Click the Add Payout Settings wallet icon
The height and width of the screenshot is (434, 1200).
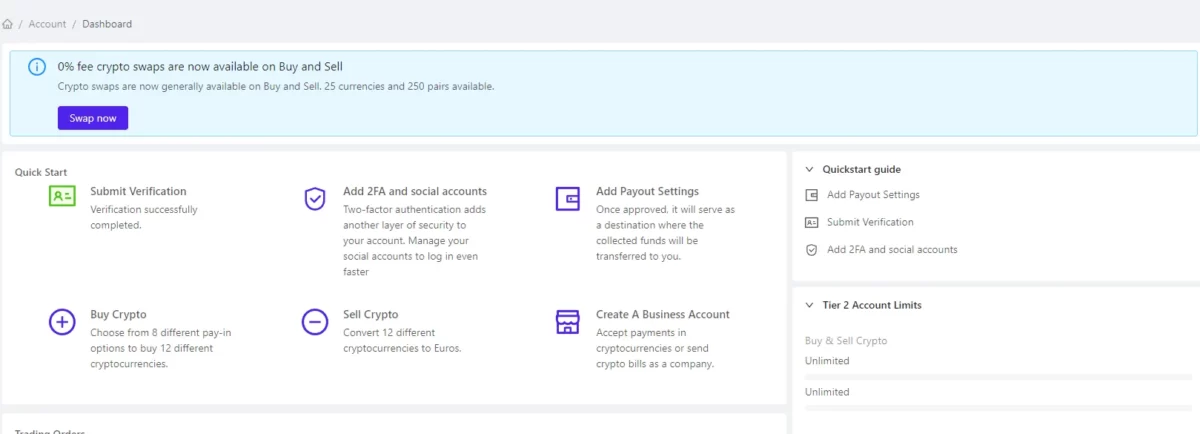tap(568, 198)
